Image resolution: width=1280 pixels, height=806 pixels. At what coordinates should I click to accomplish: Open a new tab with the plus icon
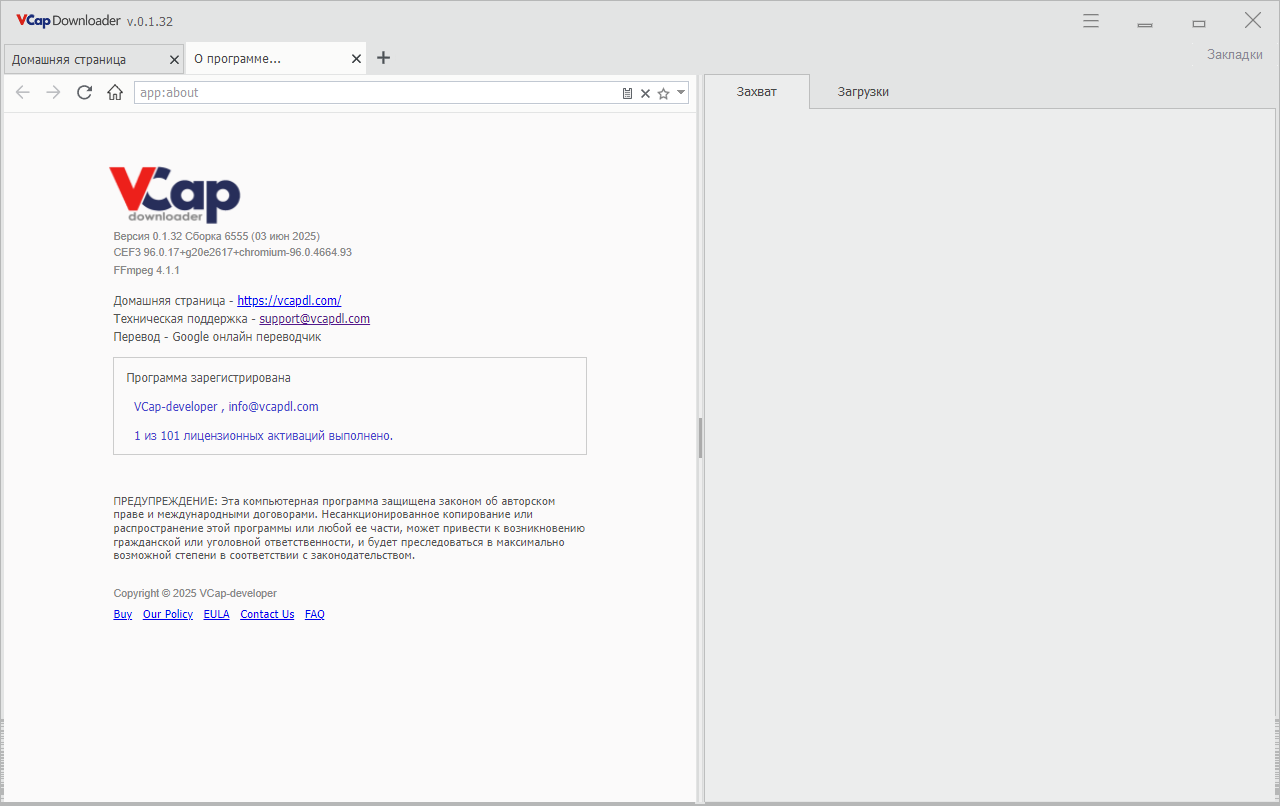click(383, 58)
